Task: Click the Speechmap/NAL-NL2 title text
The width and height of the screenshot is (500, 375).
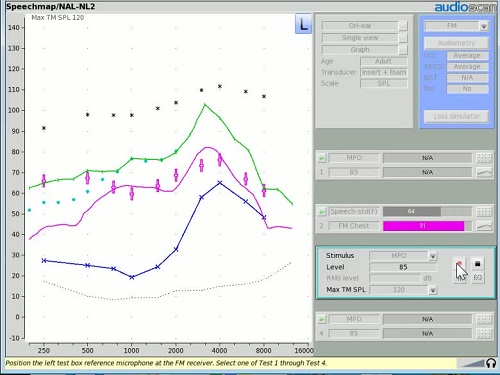Action: (51, 7)
